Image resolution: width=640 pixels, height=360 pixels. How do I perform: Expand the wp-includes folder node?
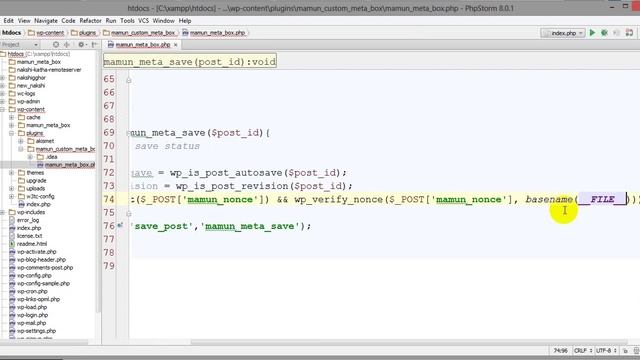pyautogui.click(x=3, y=212)
